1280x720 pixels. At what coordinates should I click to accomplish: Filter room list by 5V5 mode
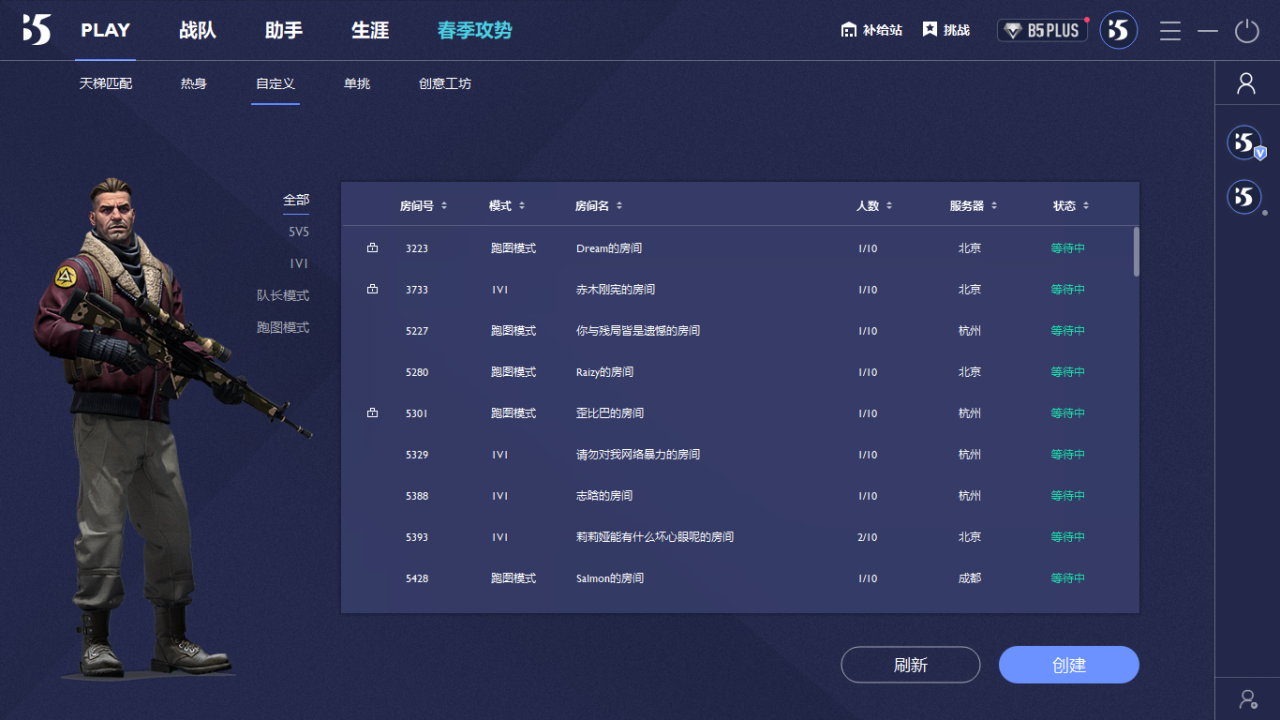click(x=298, y=232)
